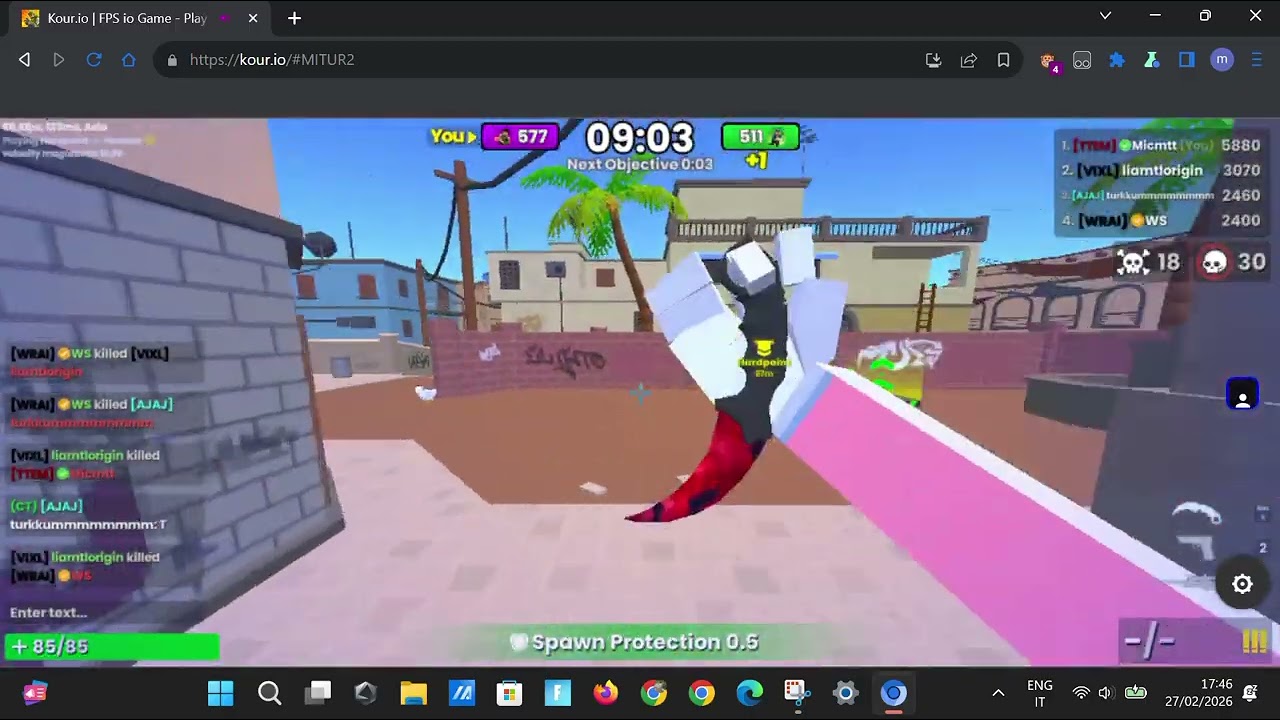Screen dimensions: 1280x720
Task: Open a new browser tab
Action: point(294,18)
